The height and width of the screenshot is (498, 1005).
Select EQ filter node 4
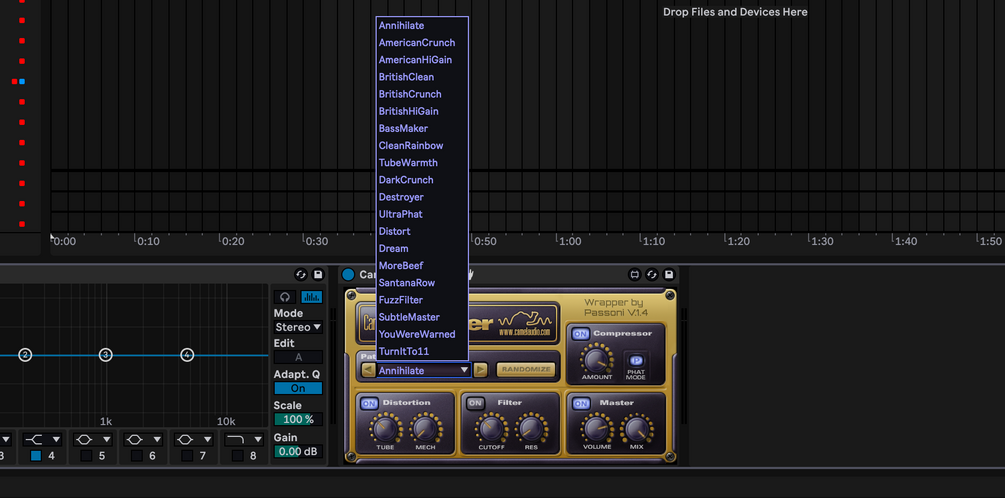click(187, 354)
